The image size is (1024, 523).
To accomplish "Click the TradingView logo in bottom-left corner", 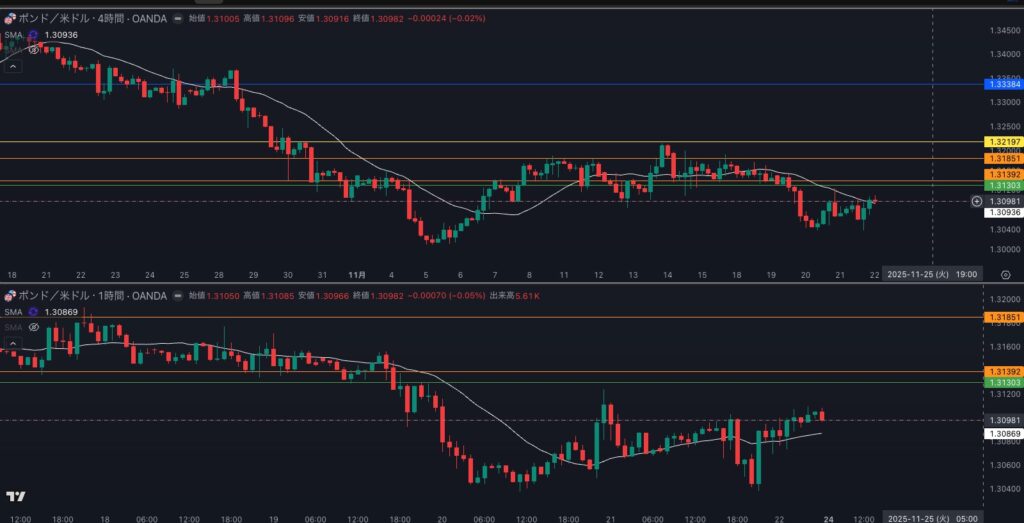I will click(x=15, y=497).
